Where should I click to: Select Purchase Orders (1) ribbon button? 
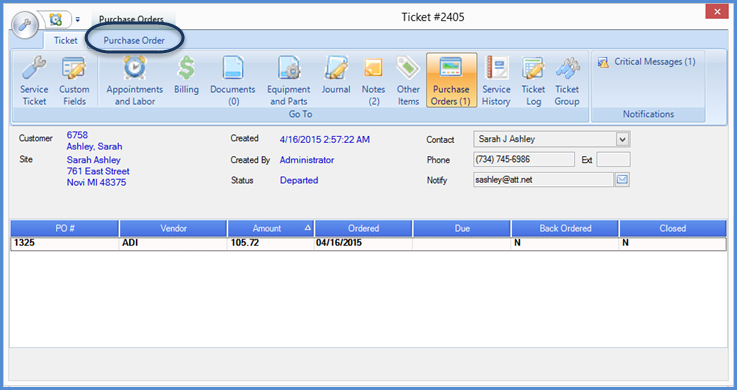(x=451, y=80)
